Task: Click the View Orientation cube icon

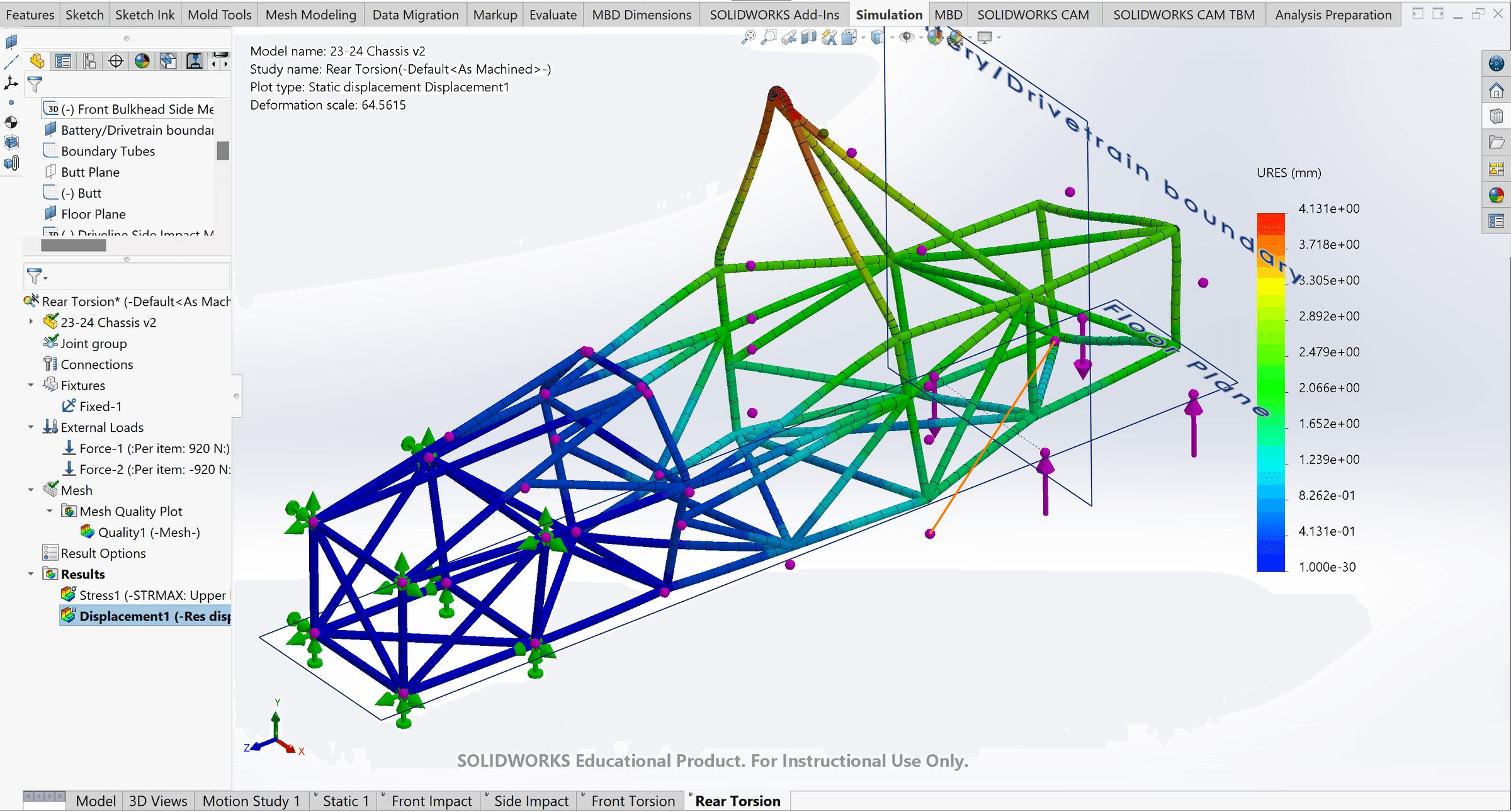Action: [849, 37]
